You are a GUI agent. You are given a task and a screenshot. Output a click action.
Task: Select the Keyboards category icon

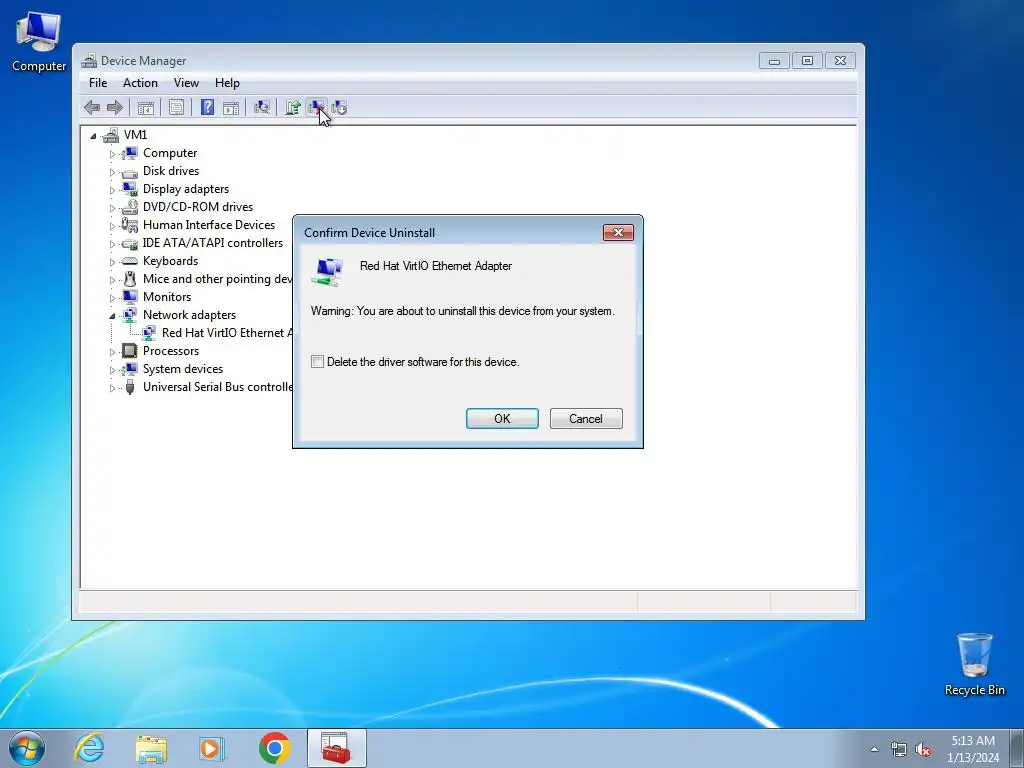[x=129, y=261]
